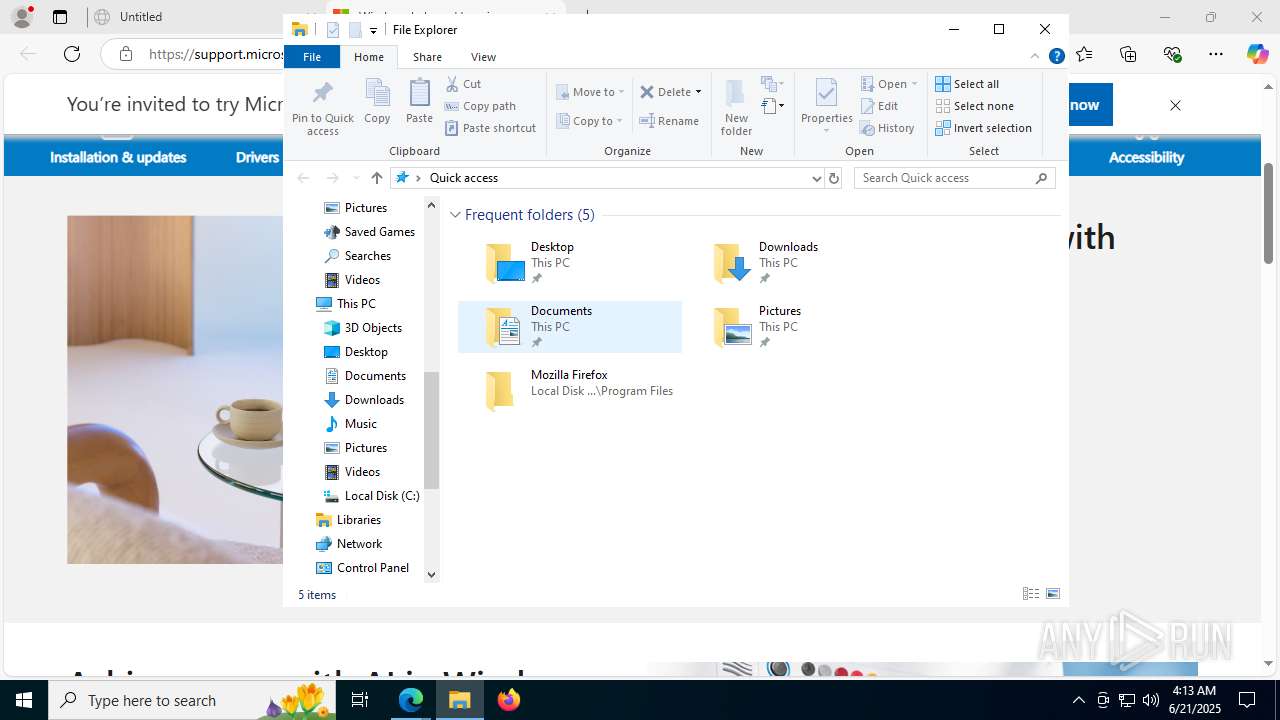Switch to the Share ribbon tab

427,57
